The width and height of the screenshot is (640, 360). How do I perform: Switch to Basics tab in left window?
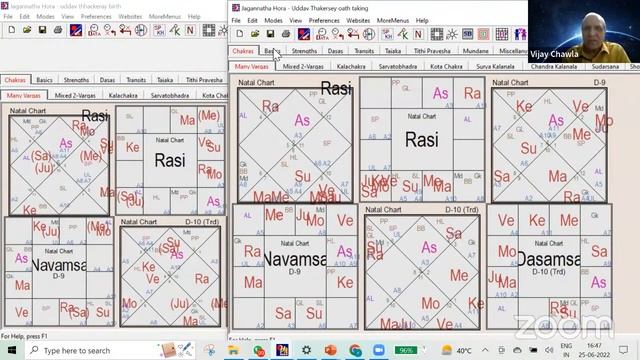click(x=44, y=80)
